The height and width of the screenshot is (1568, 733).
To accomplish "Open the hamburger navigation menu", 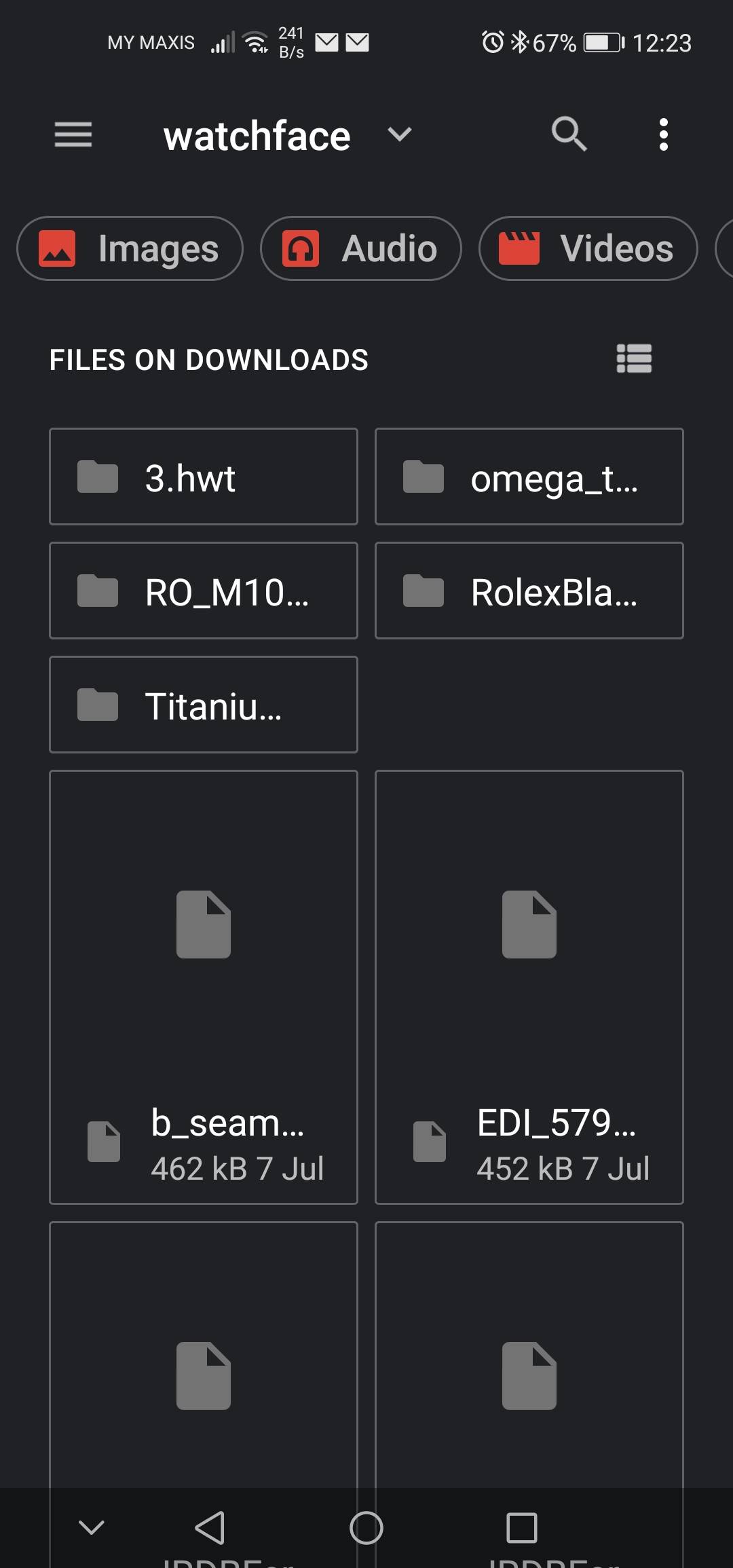I will coord(73,134).
